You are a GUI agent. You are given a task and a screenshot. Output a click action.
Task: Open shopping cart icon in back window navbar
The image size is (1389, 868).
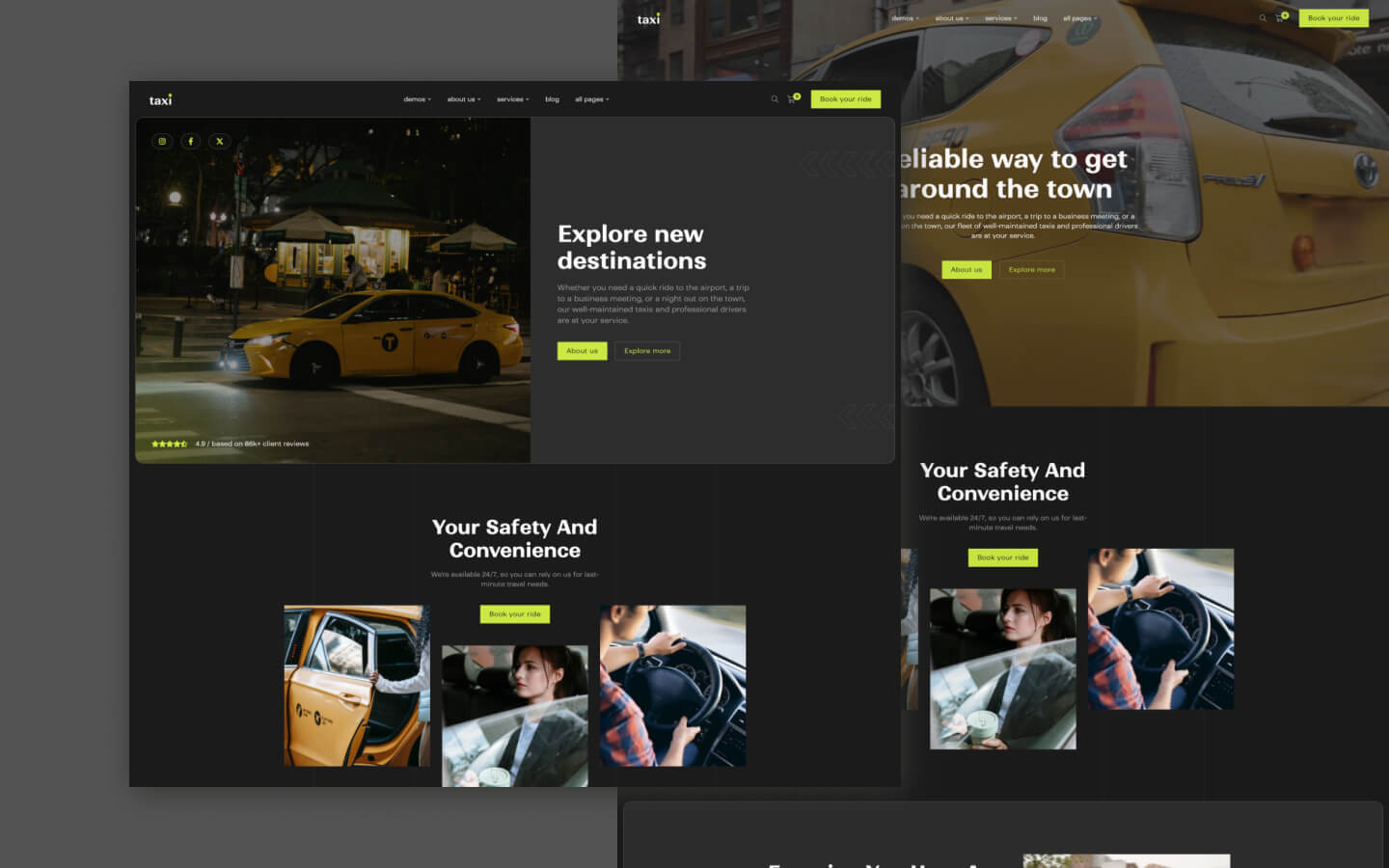coord(1281,17)
